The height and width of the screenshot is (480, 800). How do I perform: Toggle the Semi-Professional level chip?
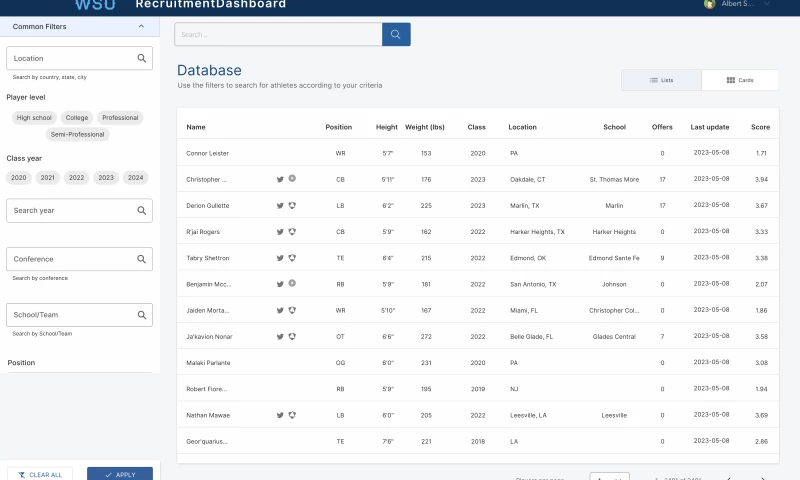pos(78,135)
